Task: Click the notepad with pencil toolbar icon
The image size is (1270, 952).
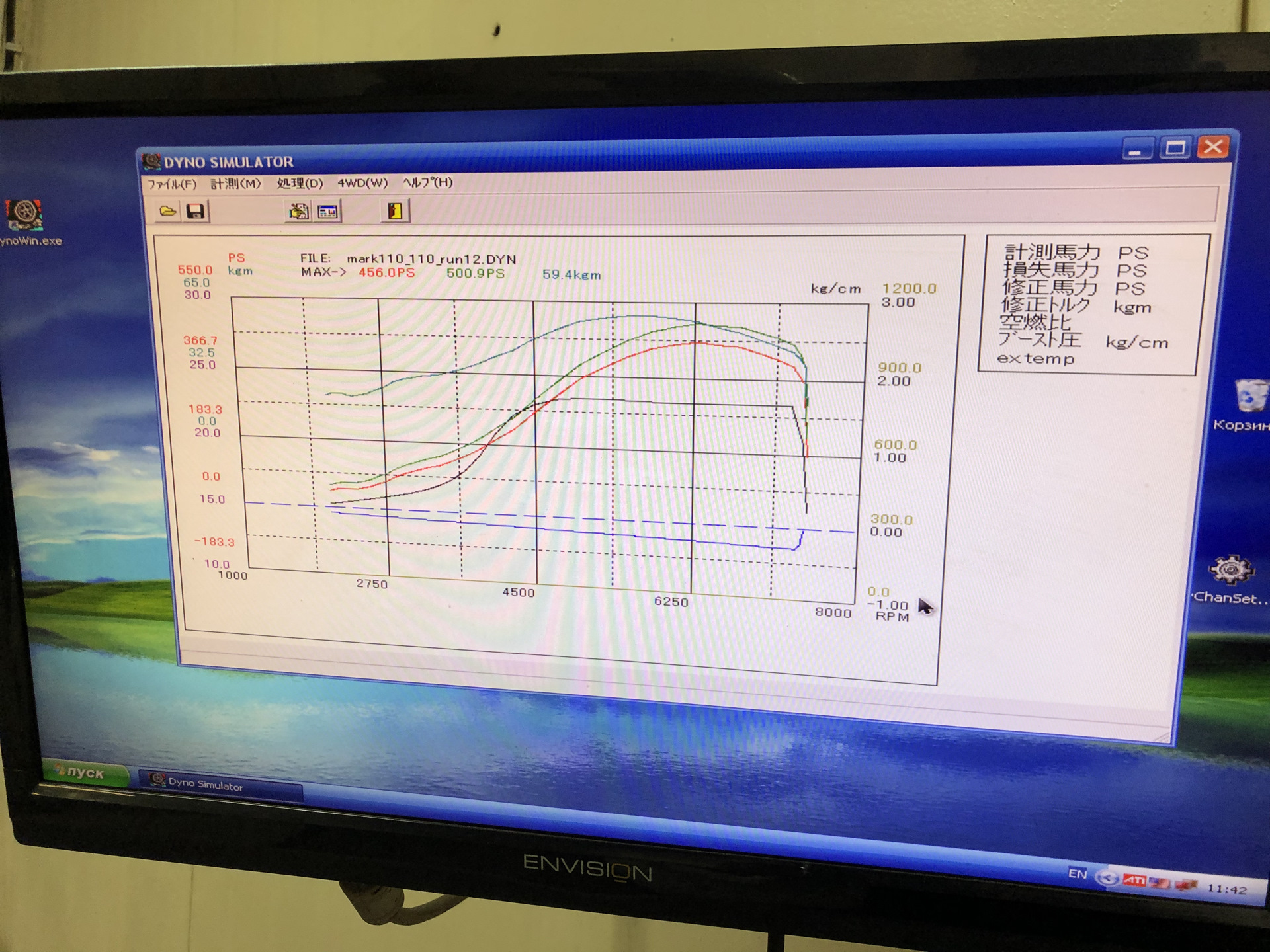Action: tap(298, 212)
